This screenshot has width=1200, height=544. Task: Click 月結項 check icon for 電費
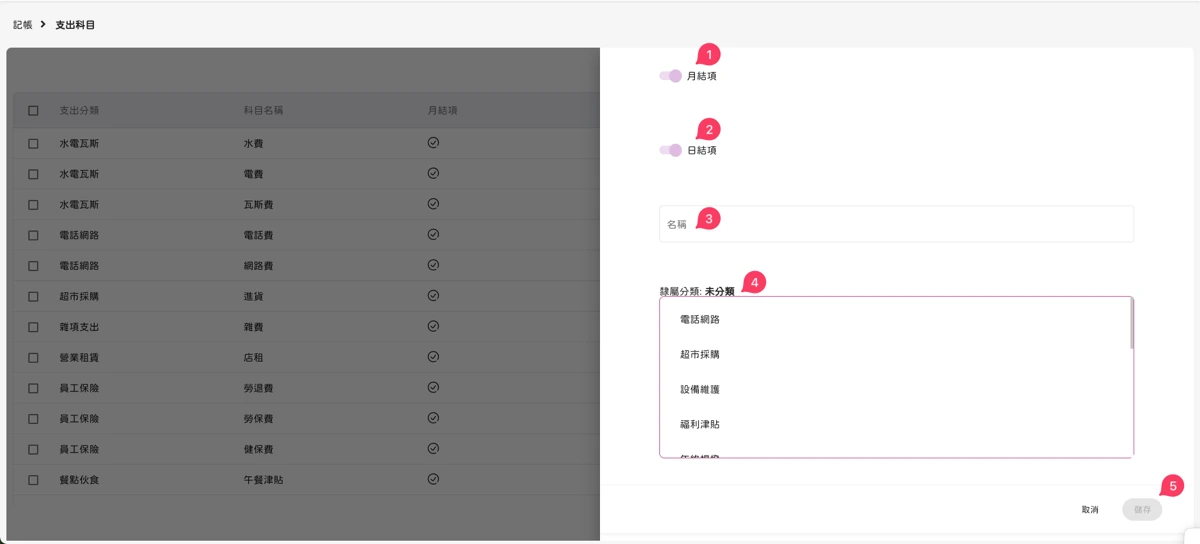coord(433,173)
